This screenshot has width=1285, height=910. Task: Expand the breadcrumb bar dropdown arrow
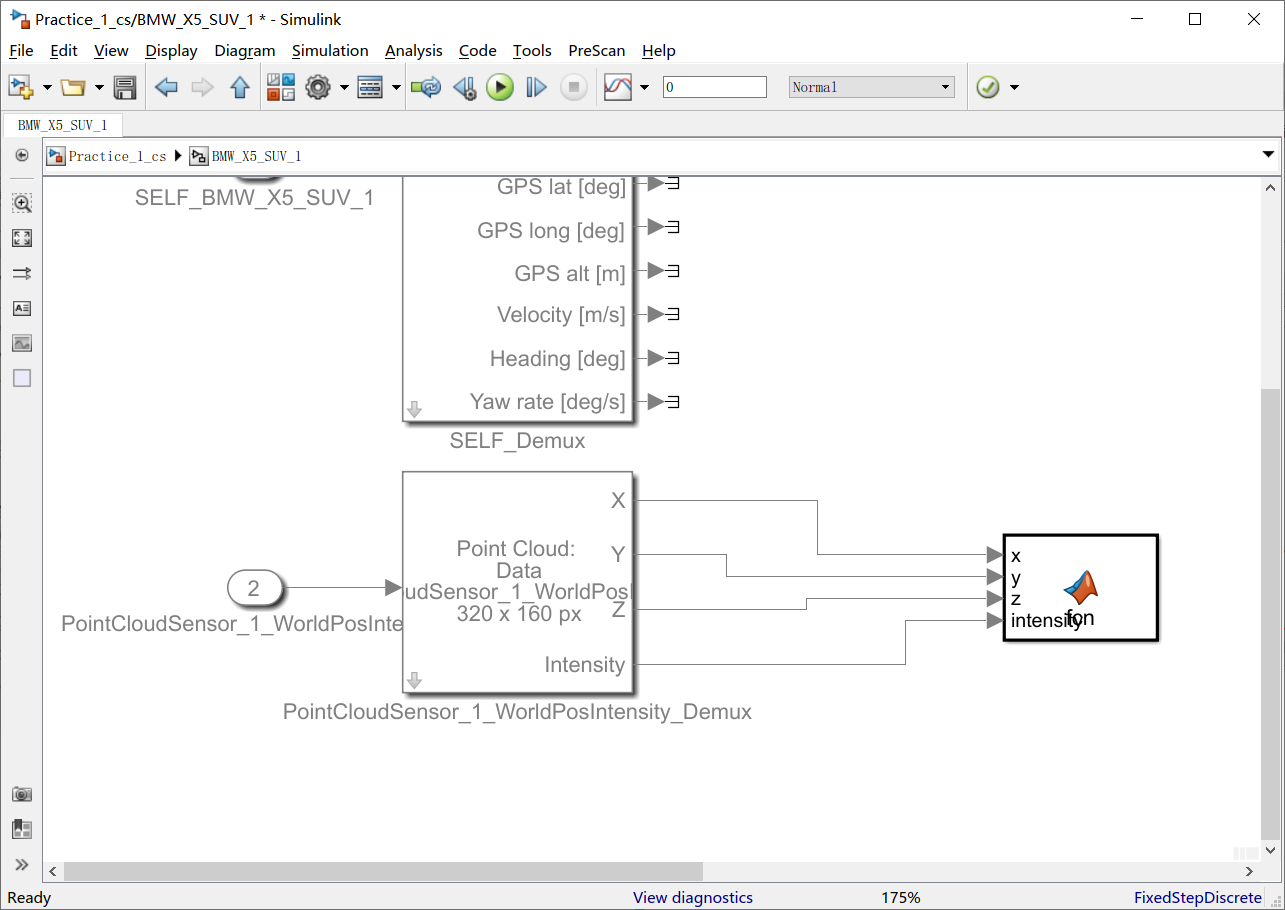click(1268, 155)
